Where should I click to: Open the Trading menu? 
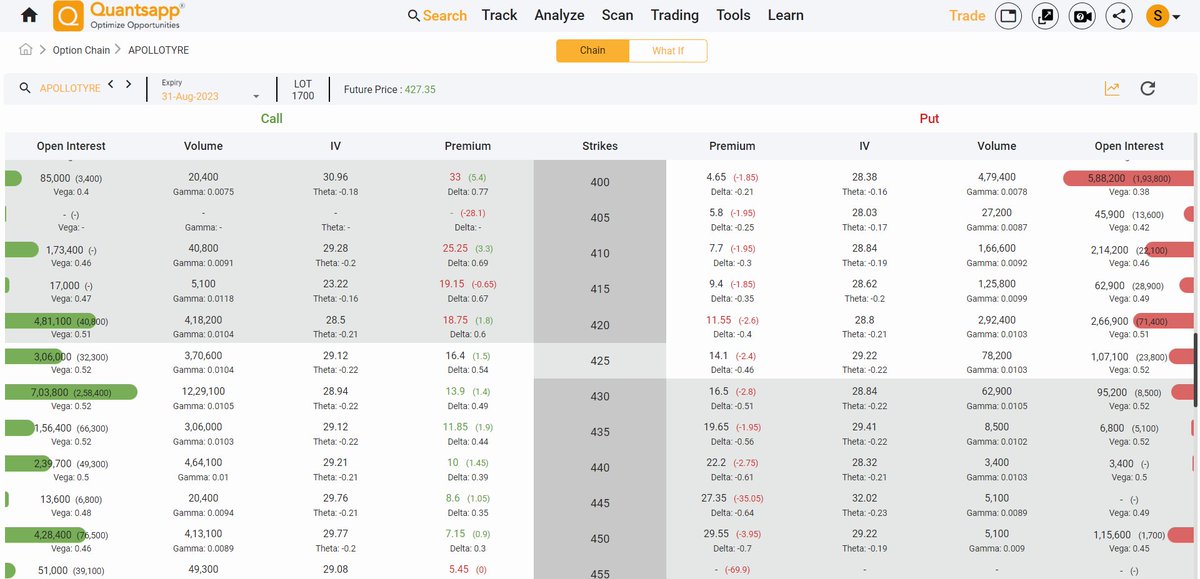coord(674,15)
